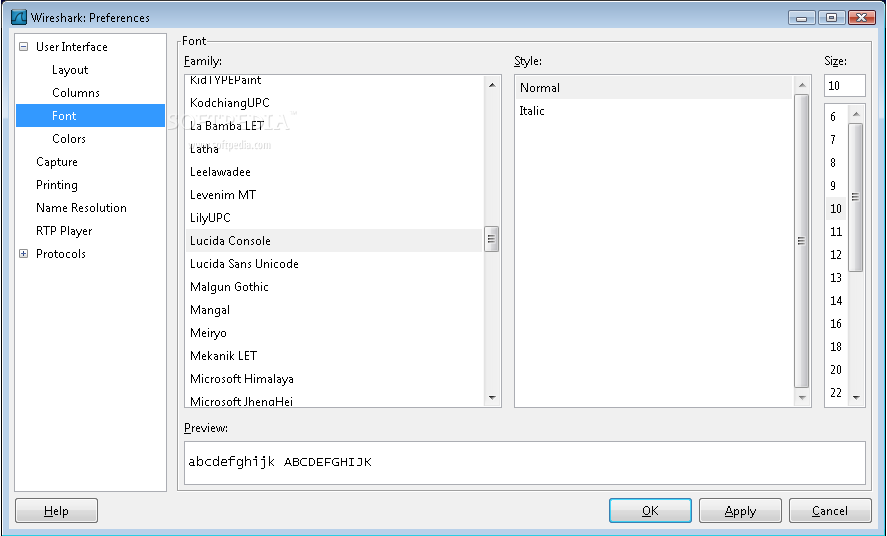Pick font size 14
This screenshot has width=887, height=536.
(x=836, y=301)
